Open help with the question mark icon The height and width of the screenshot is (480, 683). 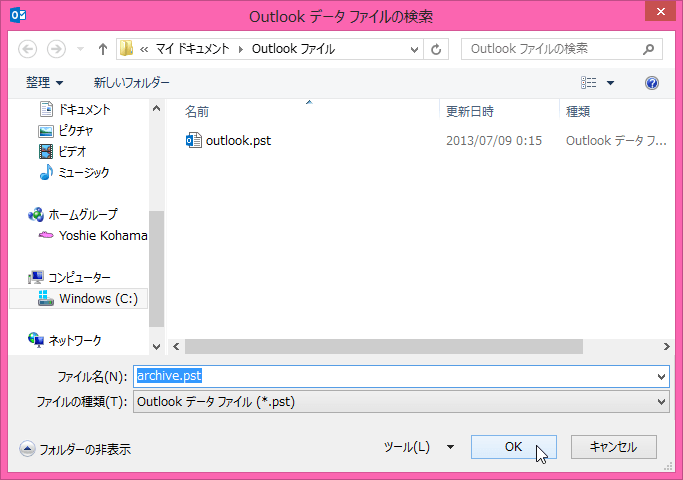652,83
